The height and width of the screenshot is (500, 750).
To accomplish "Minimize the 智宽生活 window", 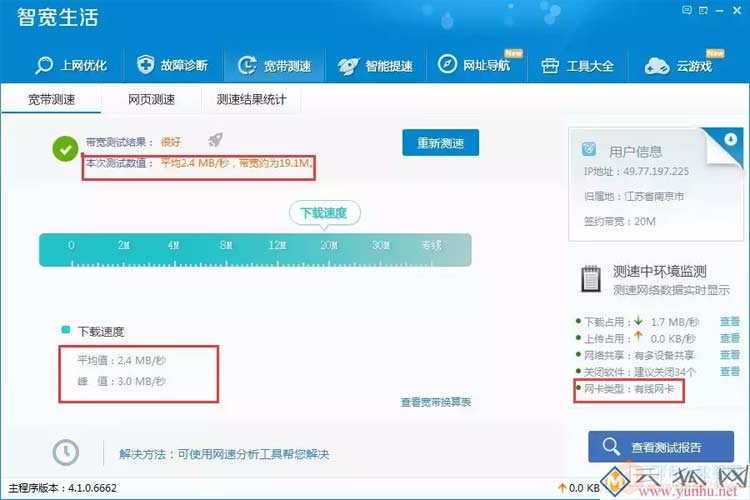I will (x=719, y=11).
